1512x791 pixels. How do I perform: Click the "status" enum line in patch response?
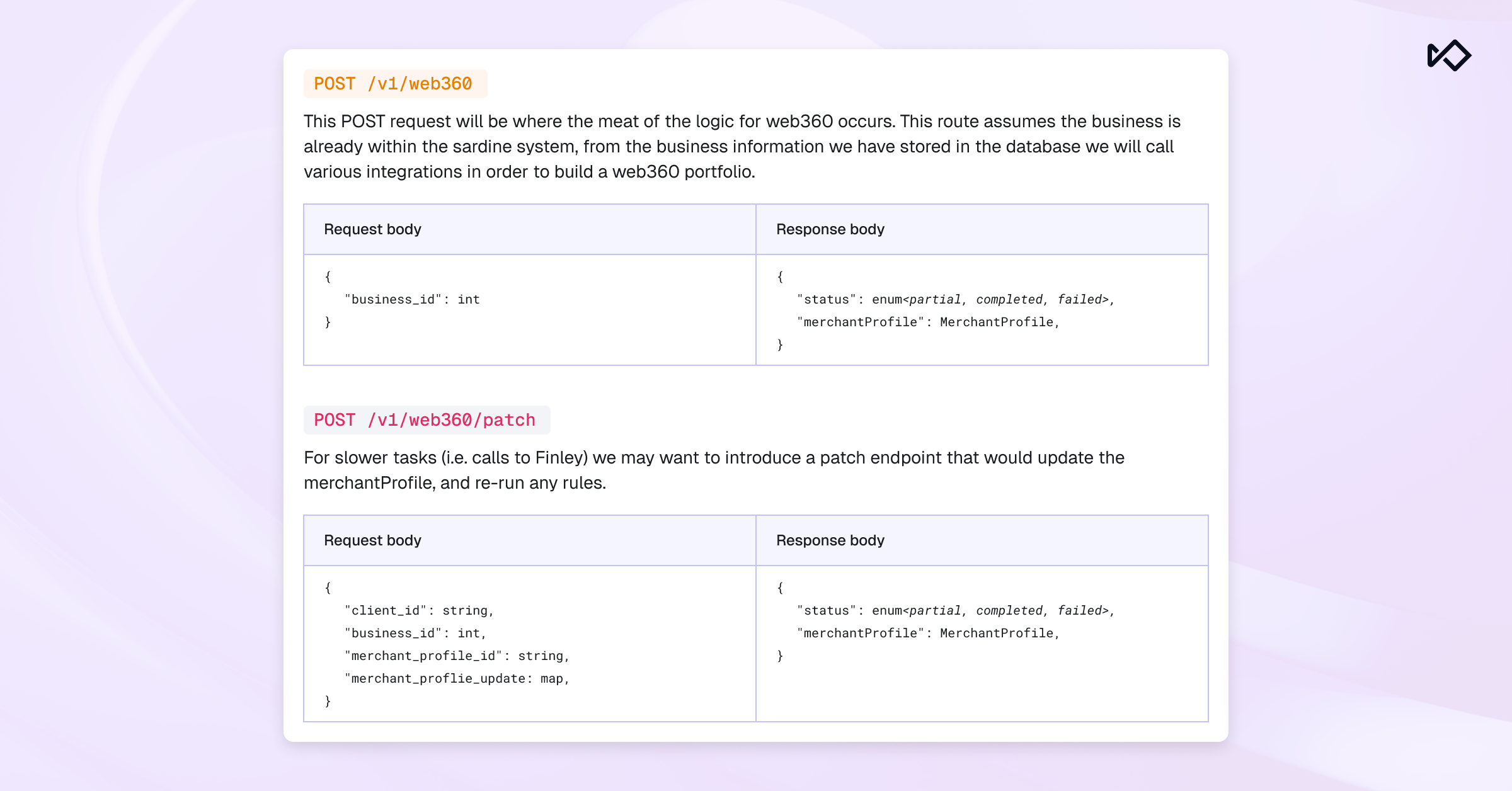[x=955, y=611]
